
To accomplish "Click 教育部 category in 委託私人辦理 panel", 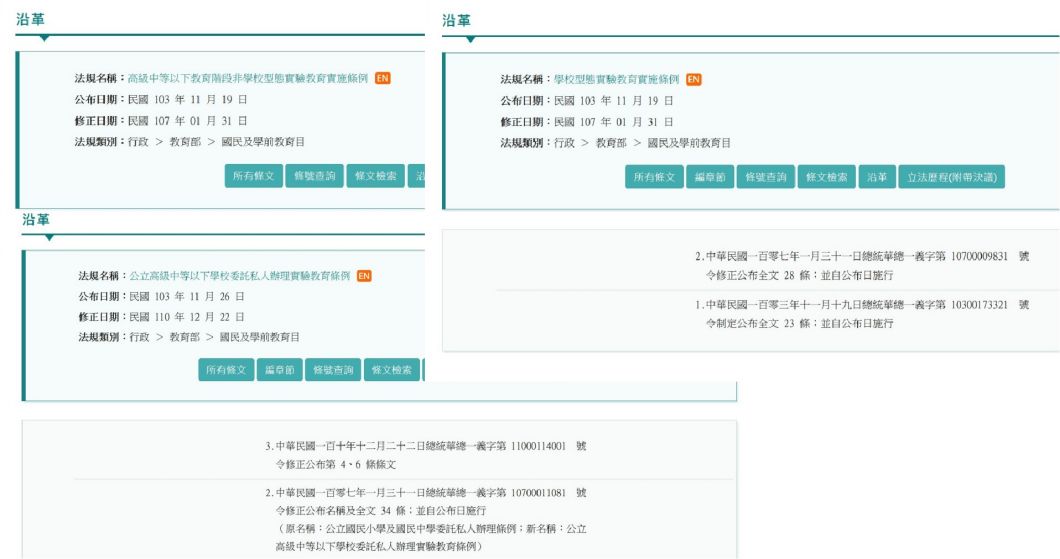I will pos(185,337).
